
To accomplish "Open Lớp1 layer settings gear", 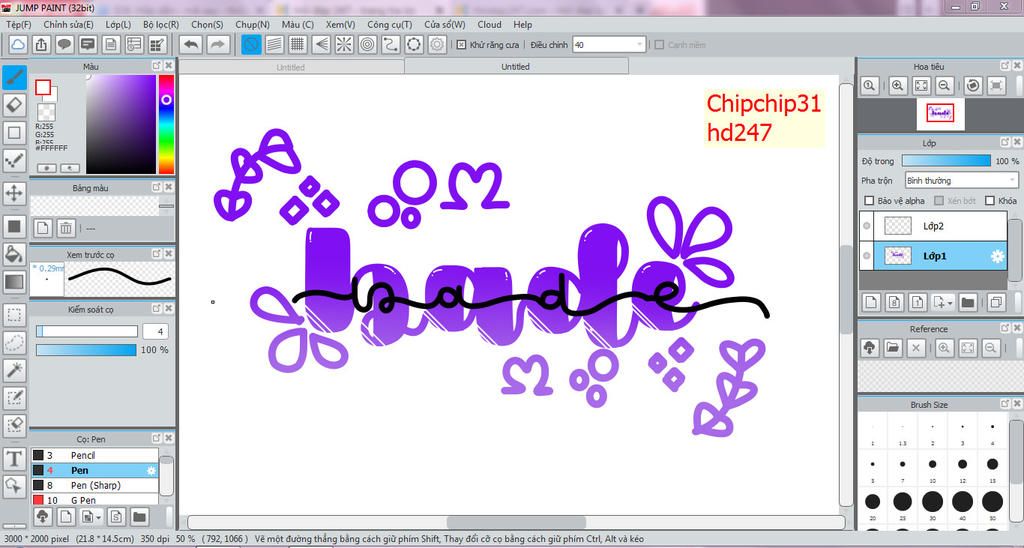I will 997,257.
